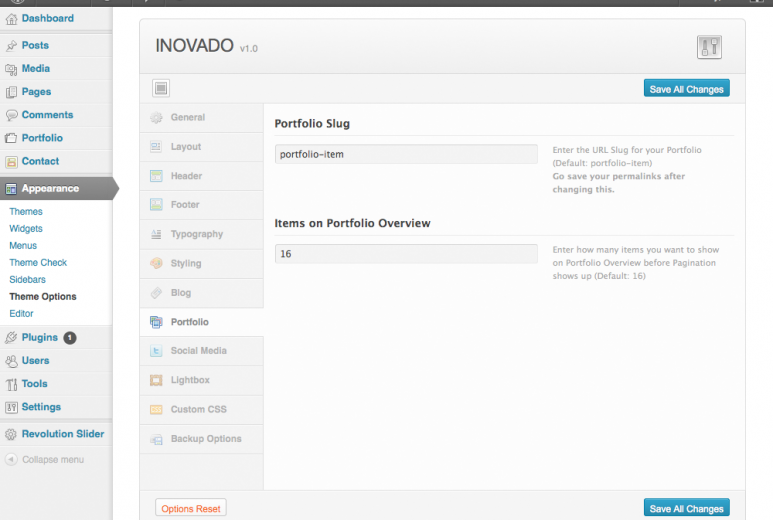The image size is (773, 520).
Task: Click the expand-all square icon above the tabs
Action: coord(161,88)
